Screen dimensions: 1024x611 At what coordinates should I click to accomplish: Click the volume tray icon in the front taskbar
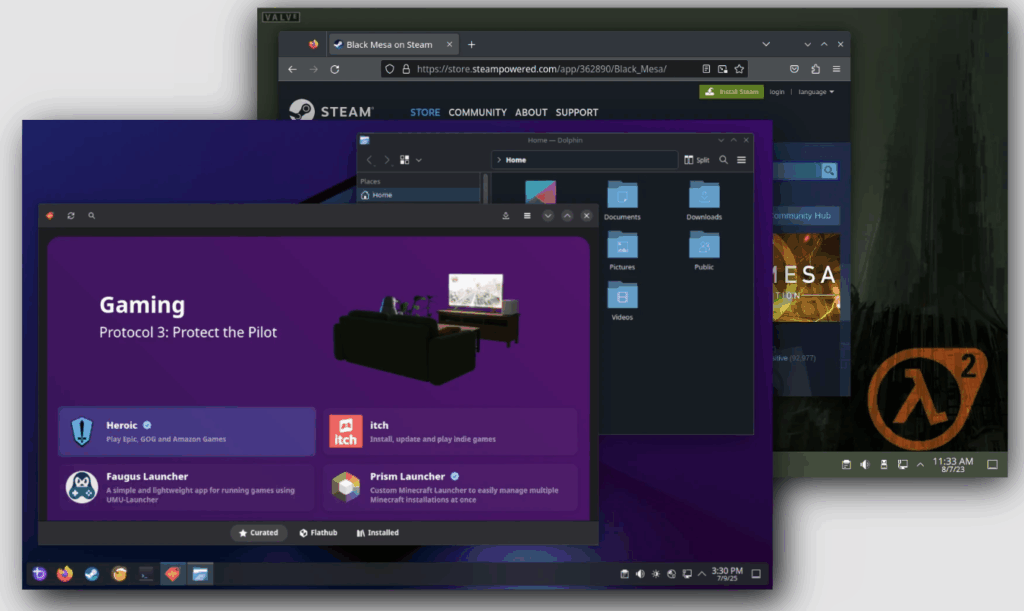(640, 574)
